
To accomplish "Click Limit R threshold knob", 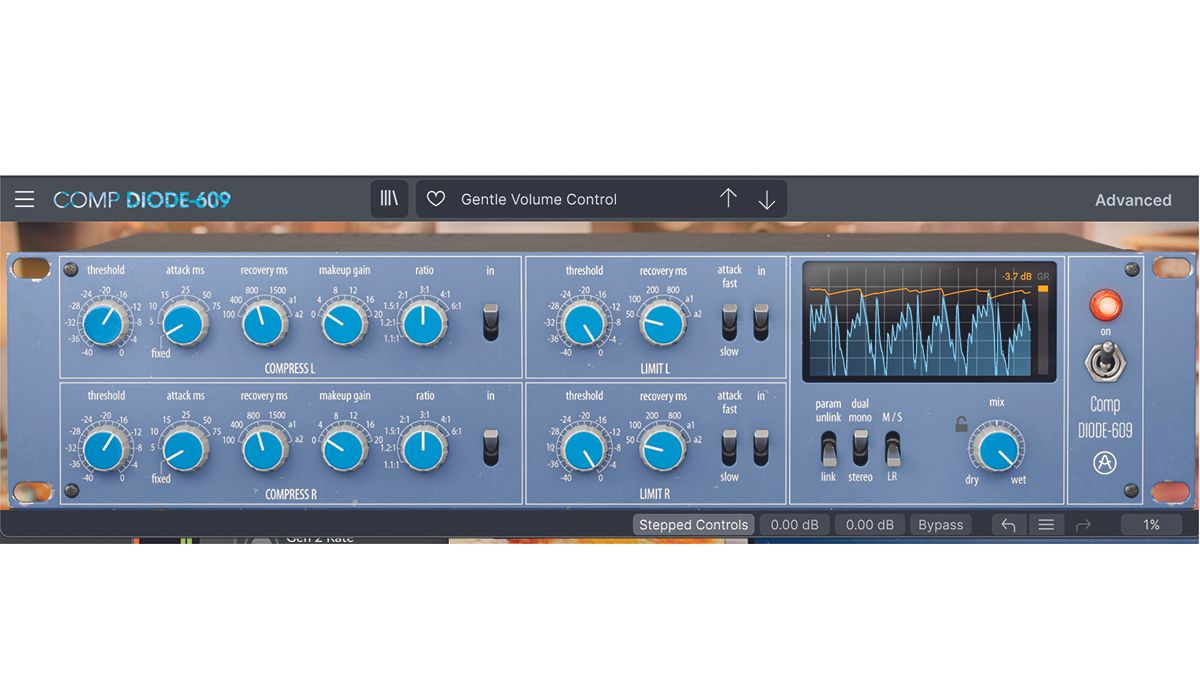I will point(582,450).
